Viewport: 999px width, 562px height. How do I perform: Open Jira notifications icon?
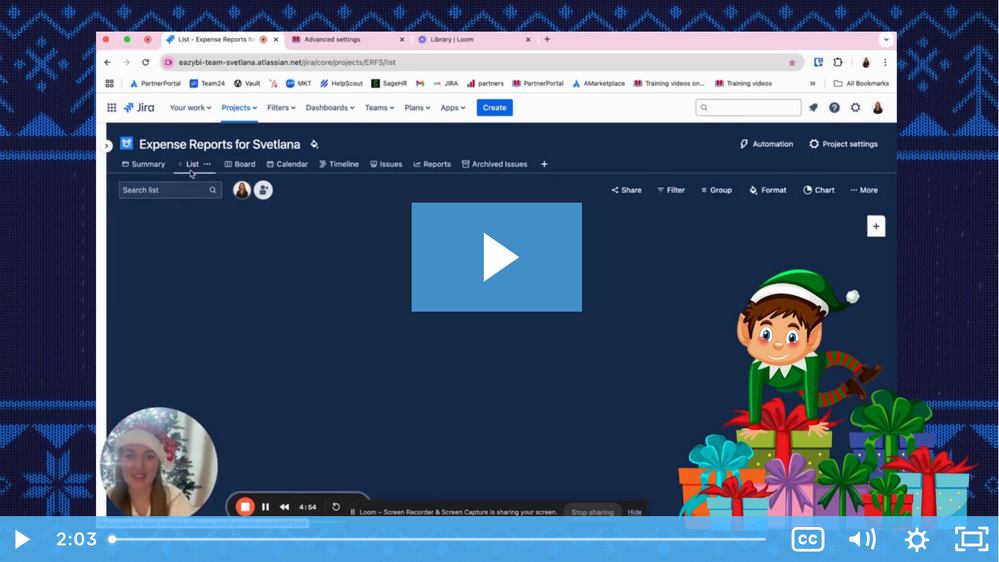point(814,108)
